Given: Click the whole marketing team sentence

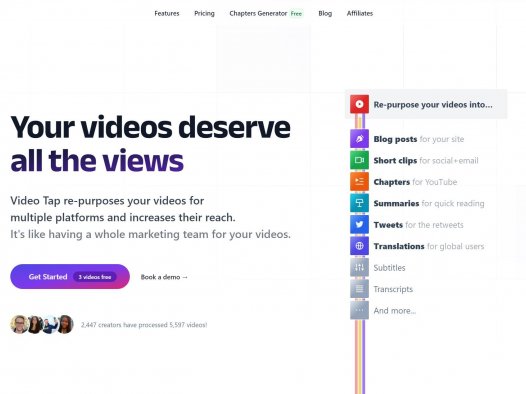Looking at the screenshot, I should coord(150,234).
